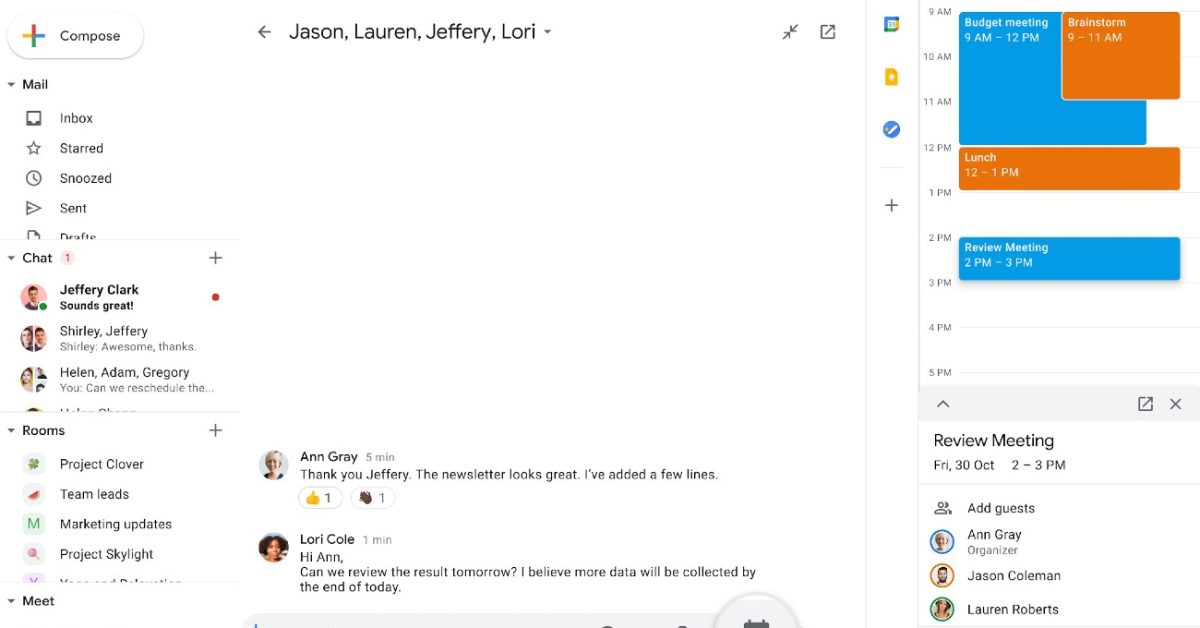Collapse the Meet section
Viewport: 1200px width, 628px height.
click(x=11, y=601)
